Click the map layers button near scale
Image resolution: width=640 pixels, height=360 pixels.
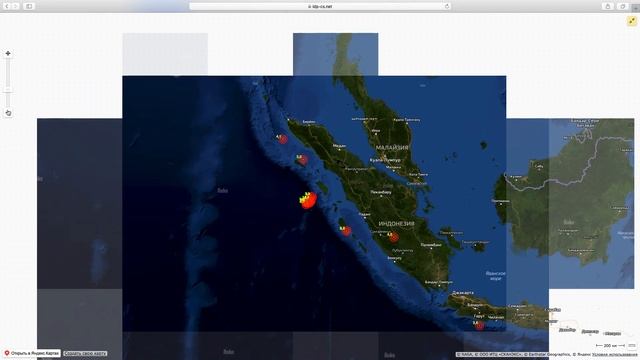point(632,346)
